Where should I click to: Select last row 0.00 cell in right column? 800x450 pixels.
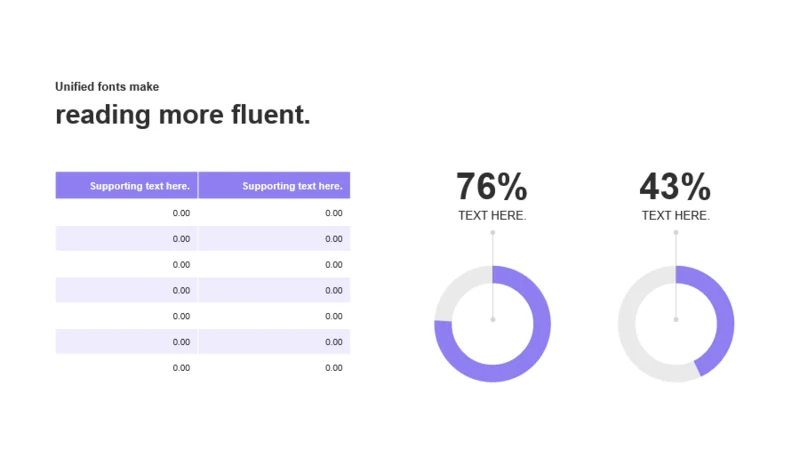(274, 368)
